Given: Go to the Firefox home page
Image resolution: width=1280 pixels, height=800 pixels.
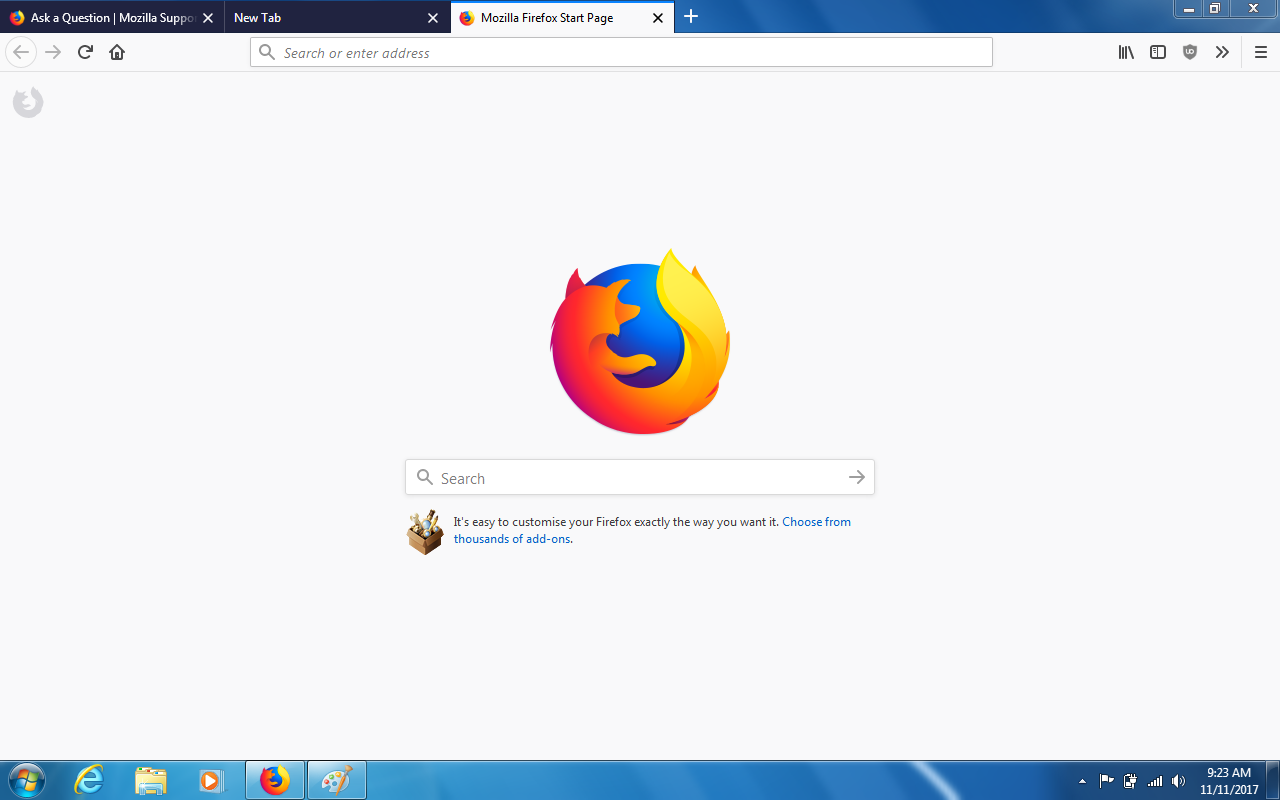Looking at the screenshot, I should 117,52.
